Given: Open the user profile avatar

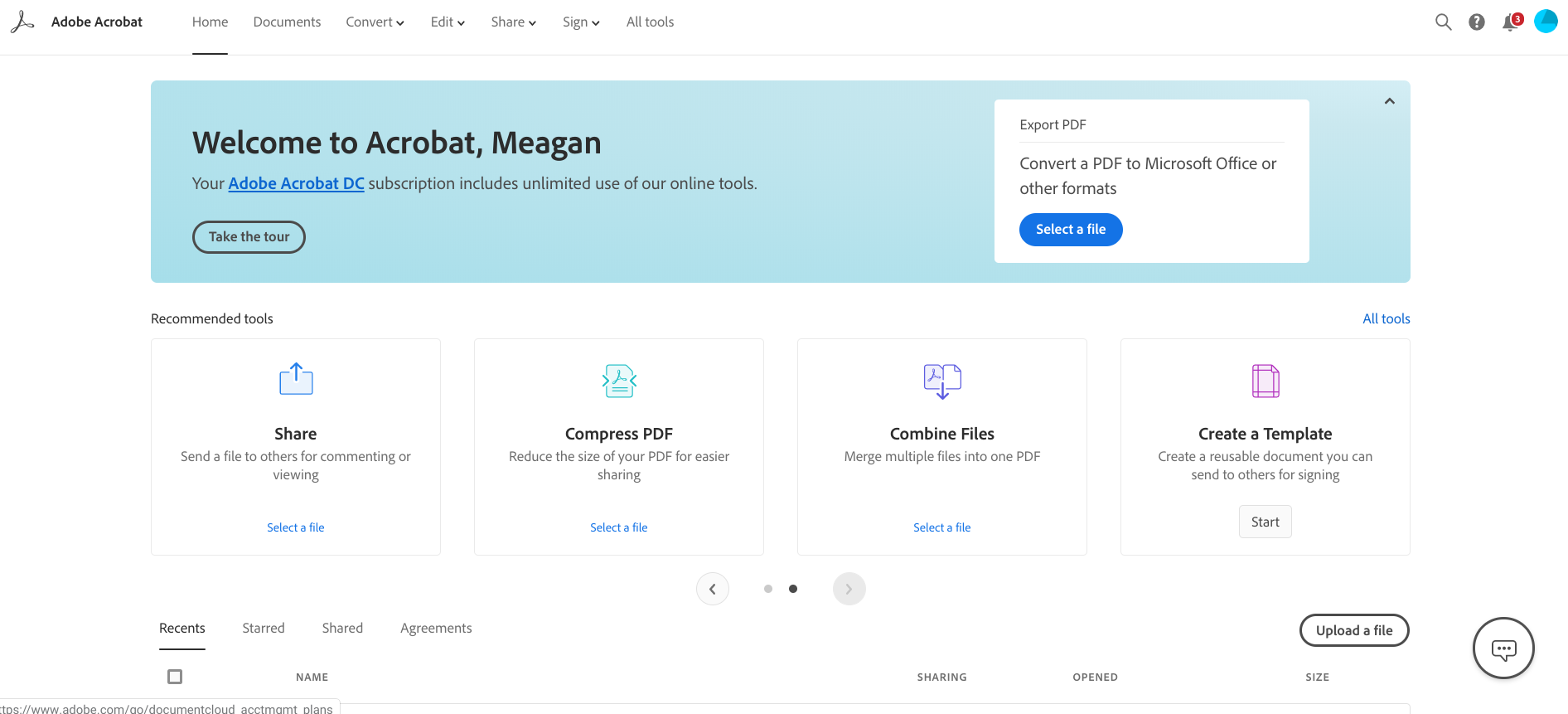Looking at the screenshot, I should point(1546,22).
